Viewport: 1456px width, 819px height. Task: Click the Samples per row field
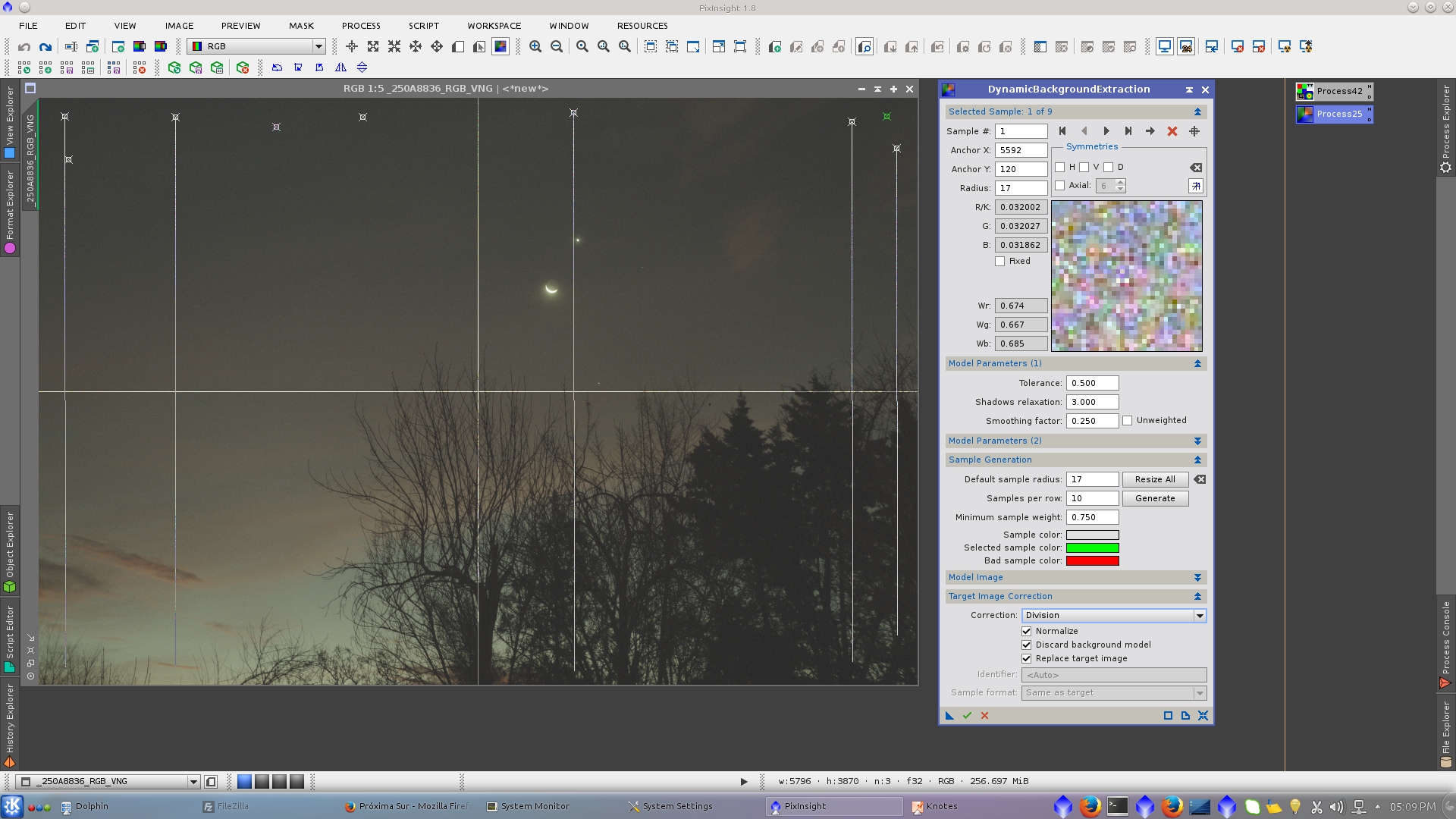coord(1093,498)
